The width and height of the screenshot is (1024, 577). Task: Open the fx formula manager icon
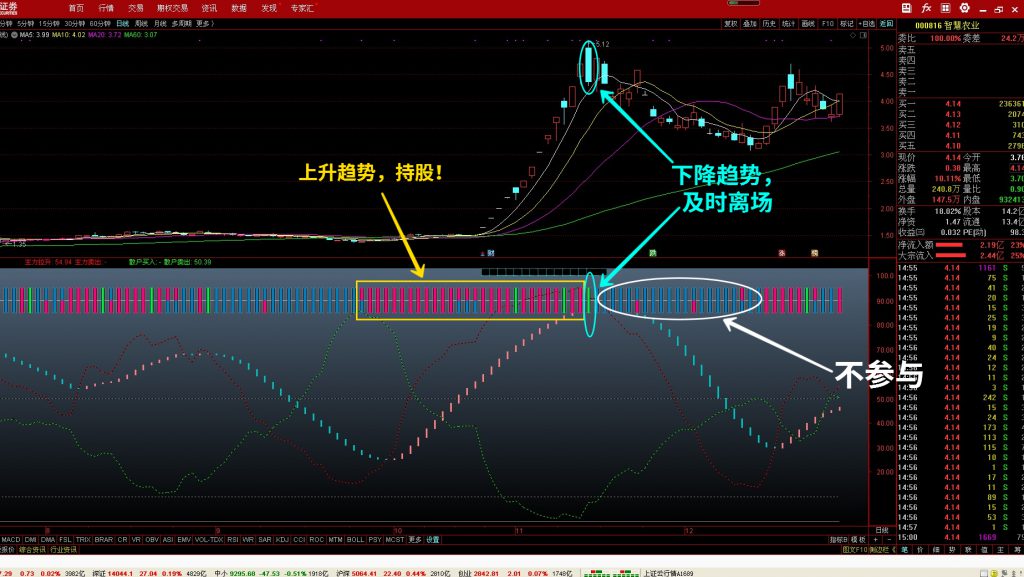pyautogui.click(x=928, y=7)
